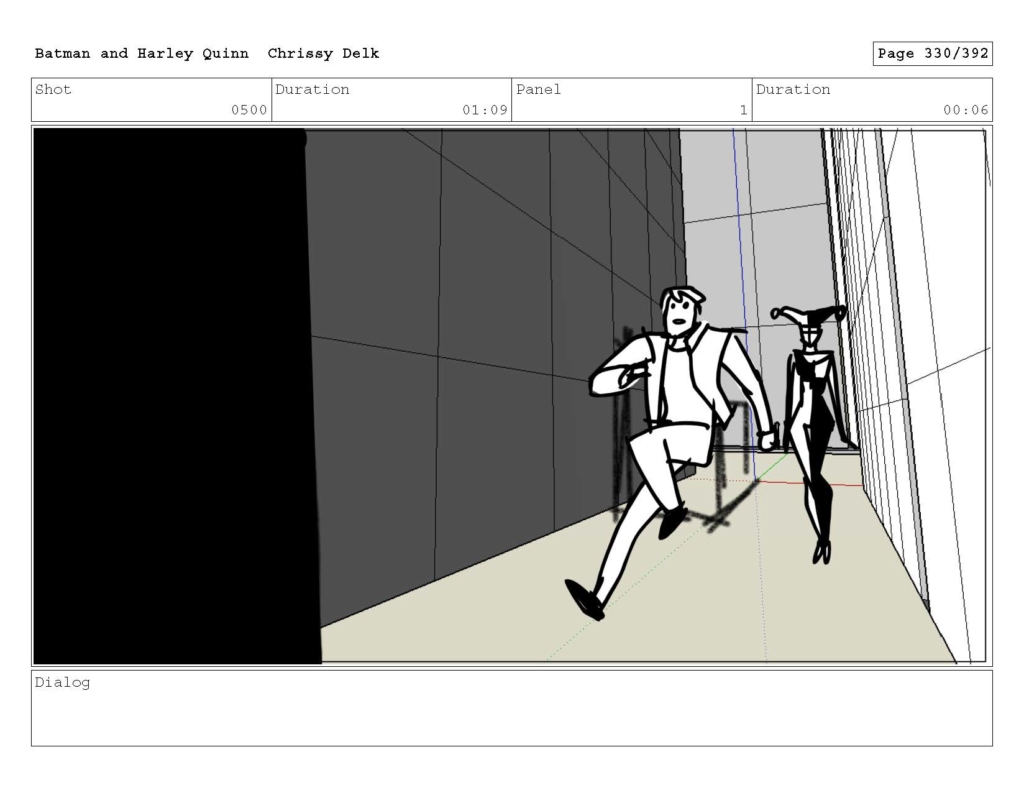Viewport: 1024px width, 793px height.
Task: Click the 'Panel' header label
Action: (x=538, y=89)
